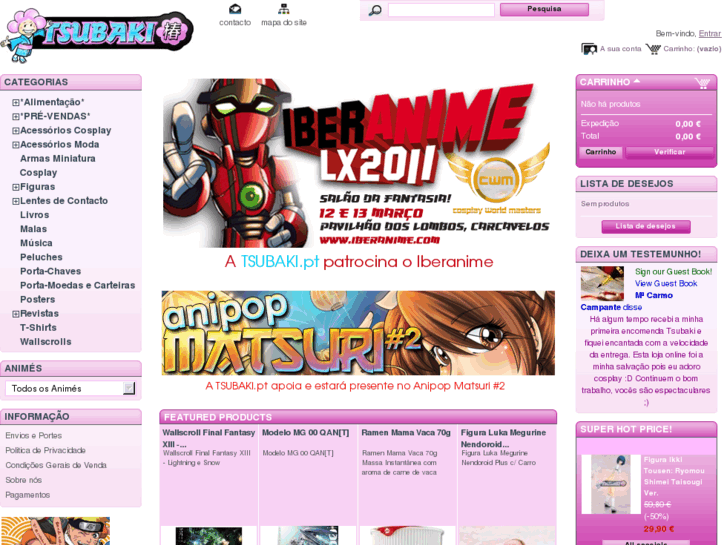
Task: Open the Todos os Animés dropdown
Action: point(70,388)
